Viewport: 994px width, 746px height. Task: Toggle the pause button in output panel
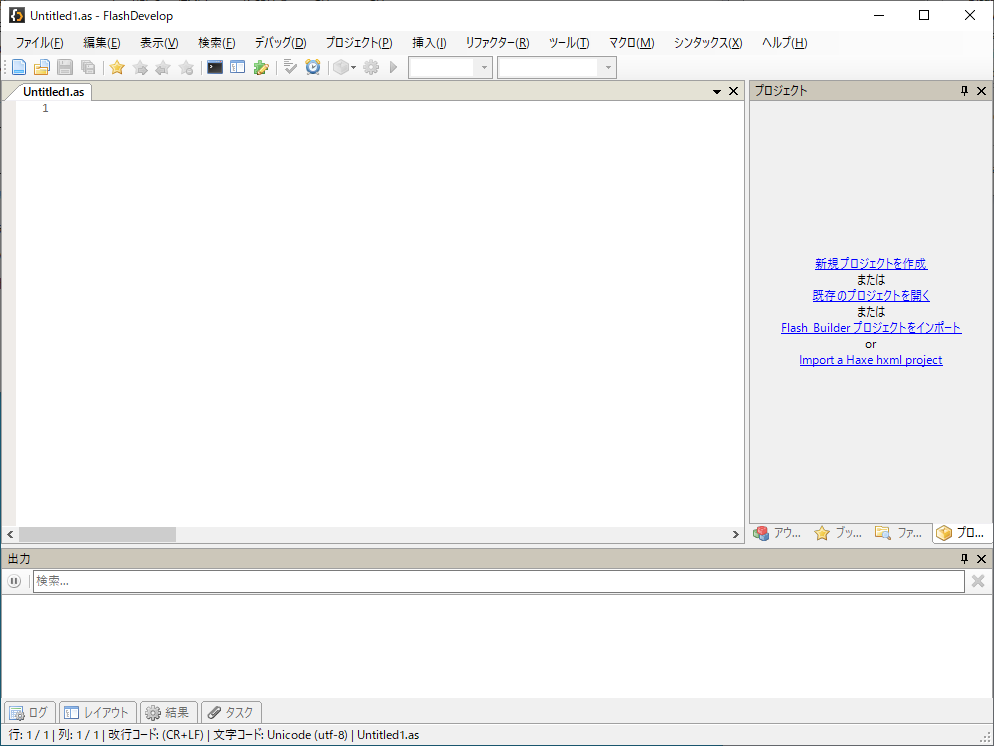pos(14,581)
